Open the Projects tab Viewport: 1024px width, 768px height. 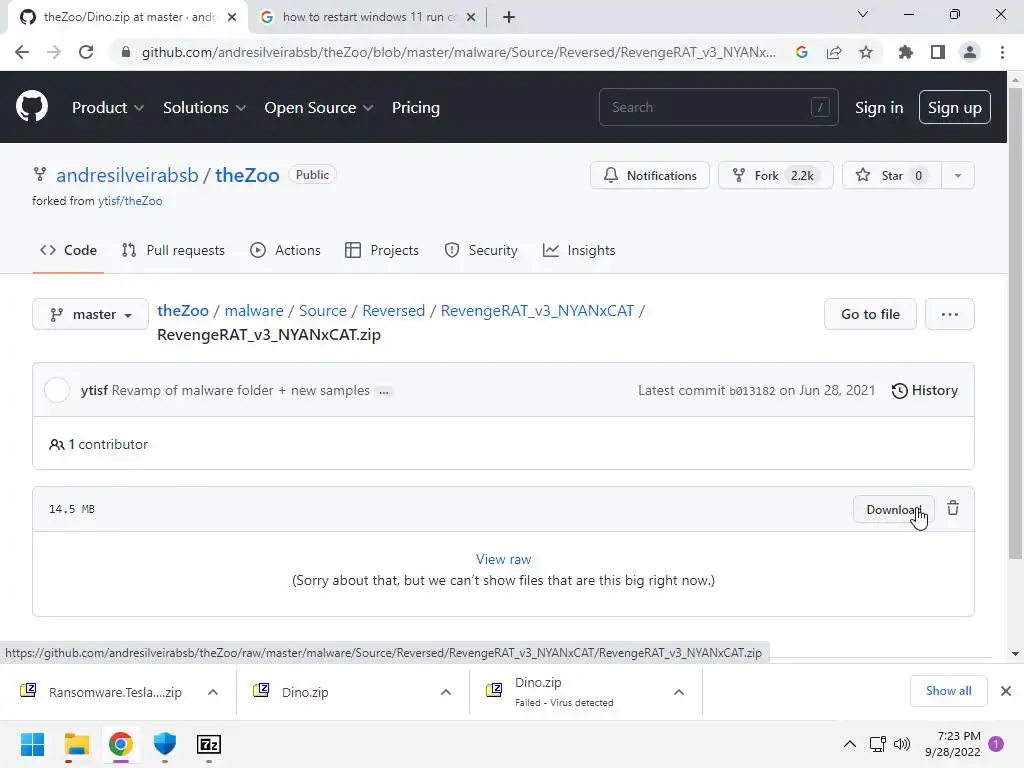[x=382, y=250]
